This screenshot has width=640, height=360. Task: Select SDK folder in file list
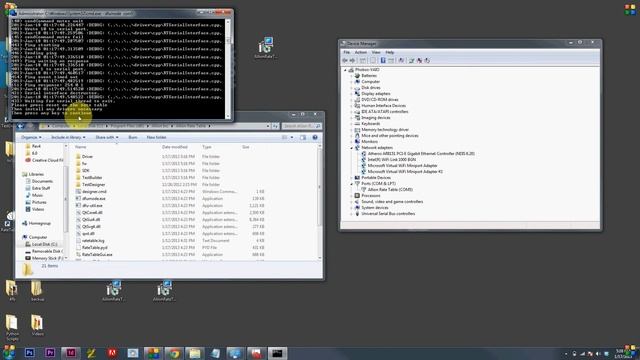click(x=85, y=171)
